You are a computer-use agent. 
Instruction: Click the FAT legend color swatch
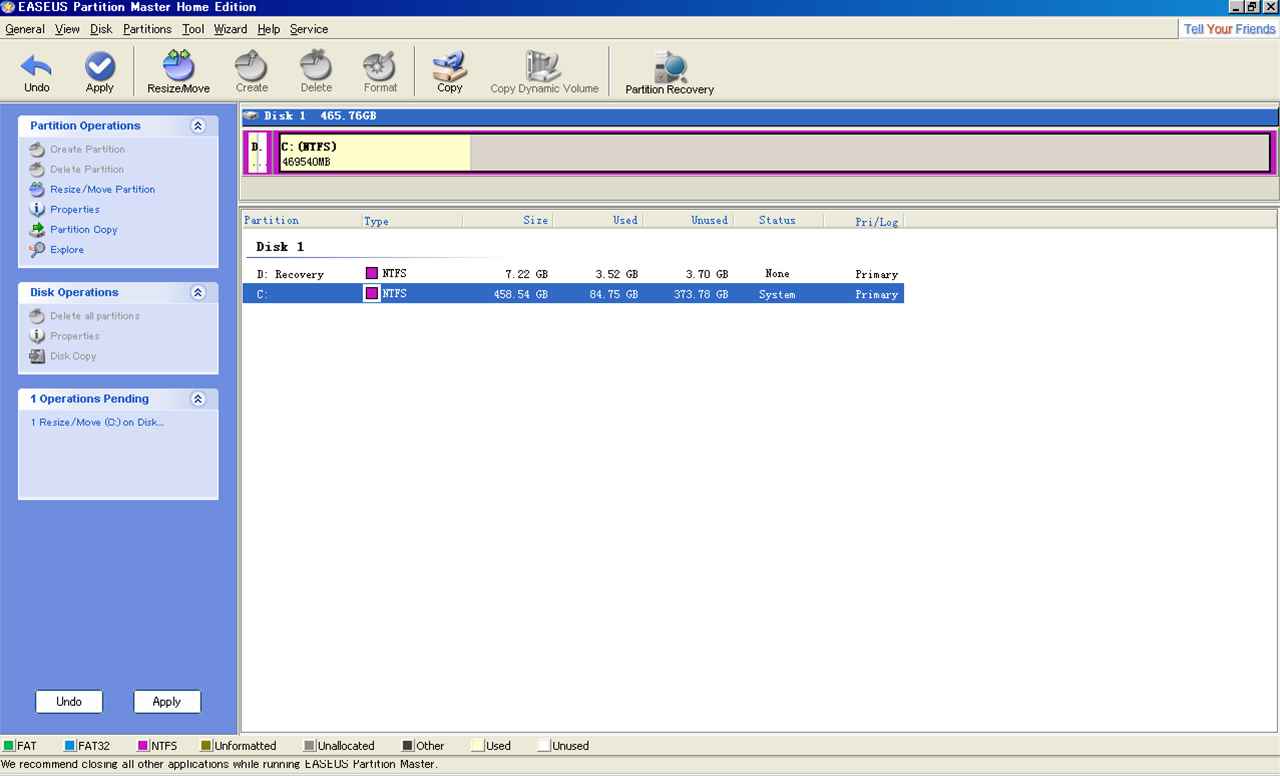coord(9,746)
